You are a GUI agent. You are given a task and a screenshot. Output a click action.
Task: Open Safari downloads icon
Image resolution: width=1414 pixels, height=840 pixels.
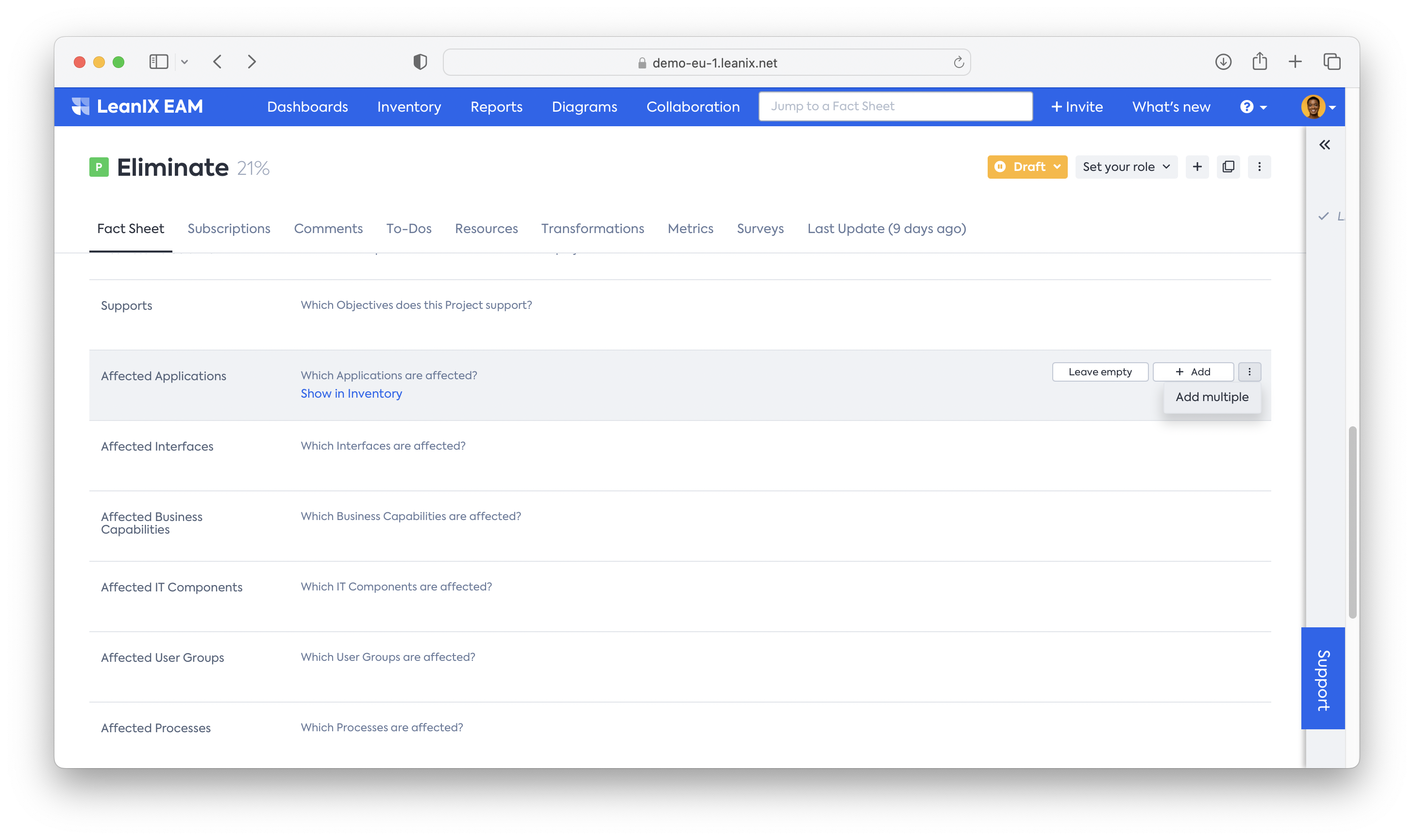coord(1223,62)
